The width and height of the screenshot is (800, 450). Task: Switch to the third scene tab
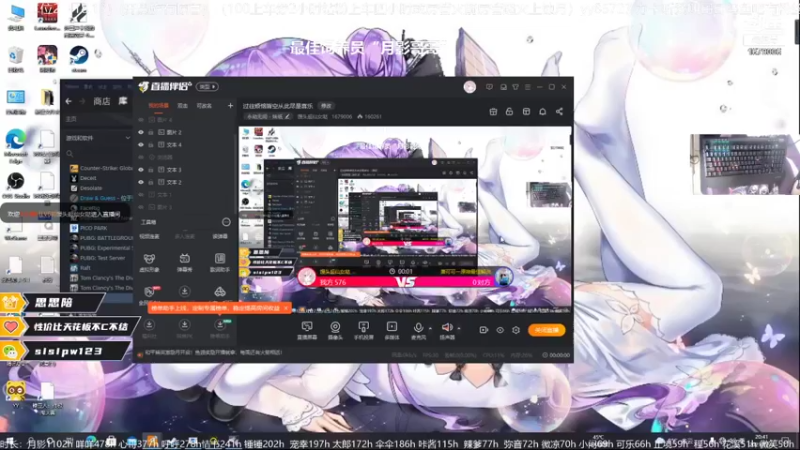click(x=204, y=106)
